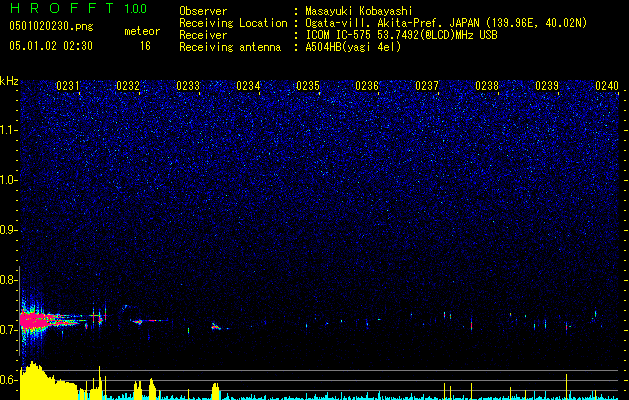Click the Receiving Location label
The width and height of the screenshot is (629, 400).
233,23
